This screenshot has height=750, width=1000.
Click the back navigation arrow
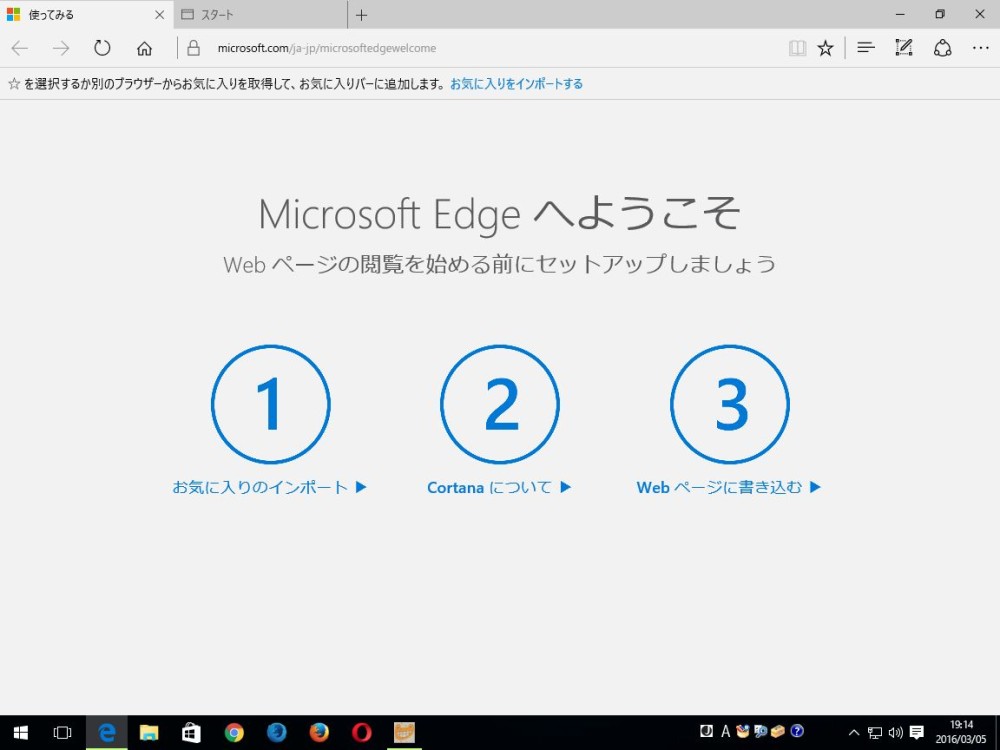[20, 48]
